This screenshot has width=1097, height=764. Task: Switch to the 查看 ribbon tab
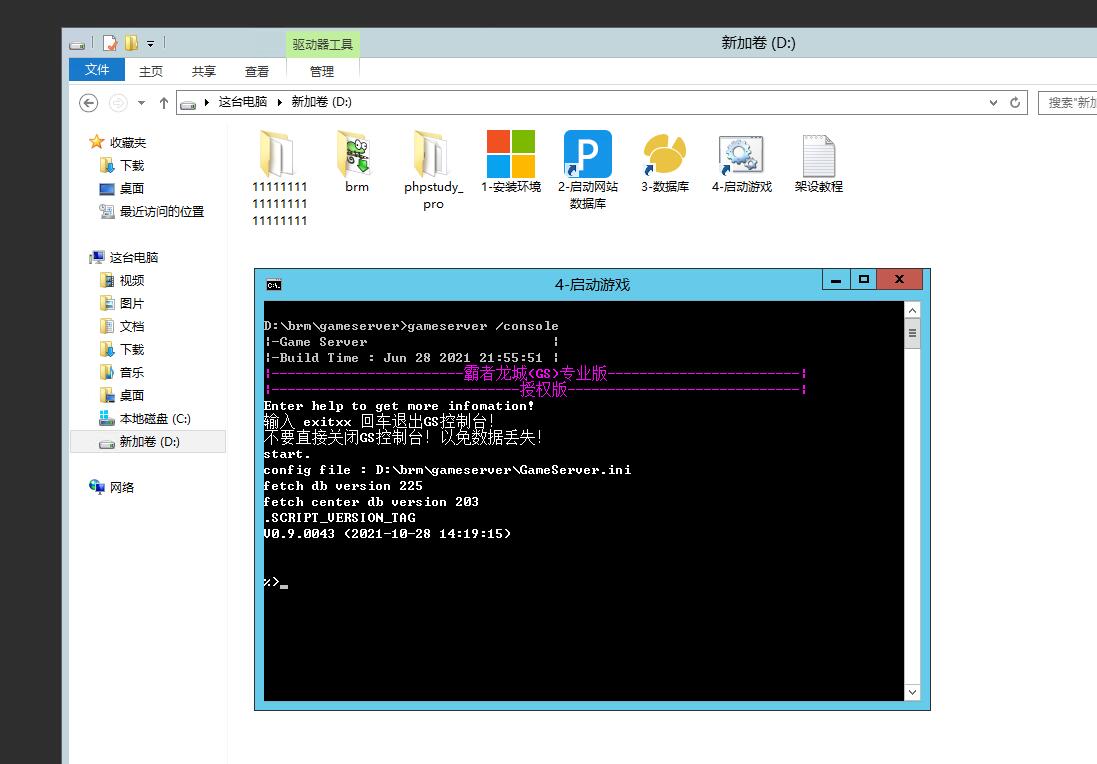pyautogui.click(x=257, y=71)
